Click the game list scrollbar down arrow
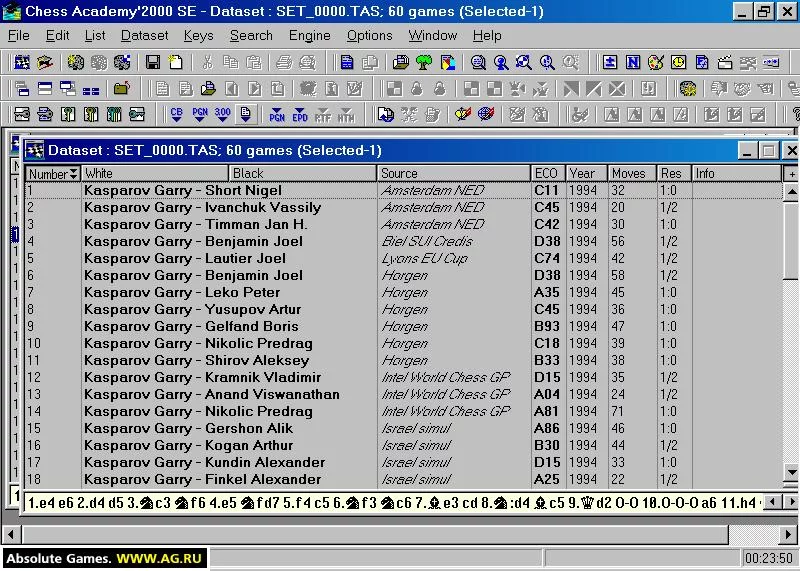Viewport: 800px width, 571px height. tap(791, 472)
